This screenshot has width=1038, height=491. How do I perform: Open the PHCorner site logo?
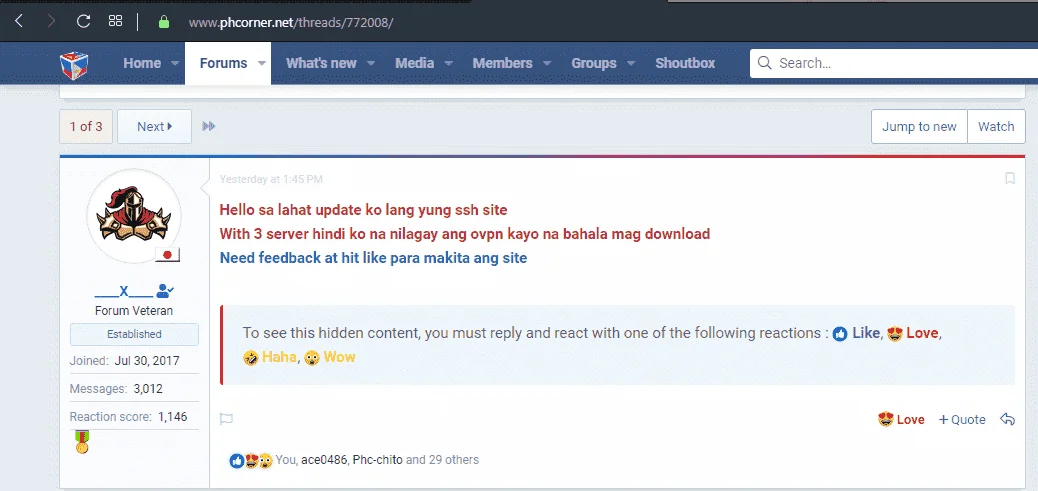74,64
